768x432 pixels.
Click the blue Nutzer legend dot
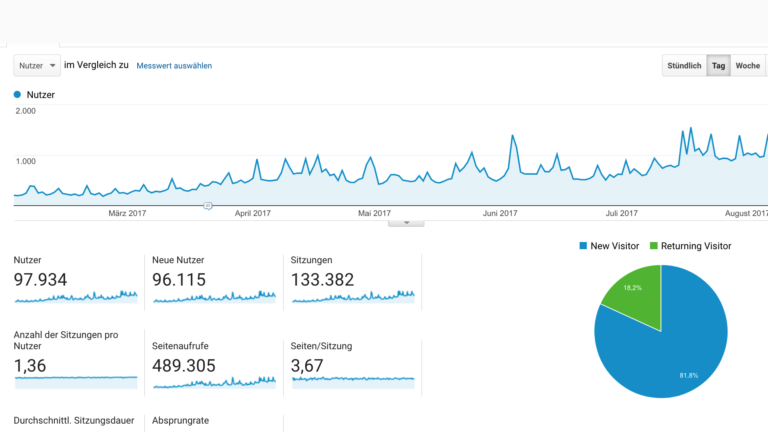point(17,94)
